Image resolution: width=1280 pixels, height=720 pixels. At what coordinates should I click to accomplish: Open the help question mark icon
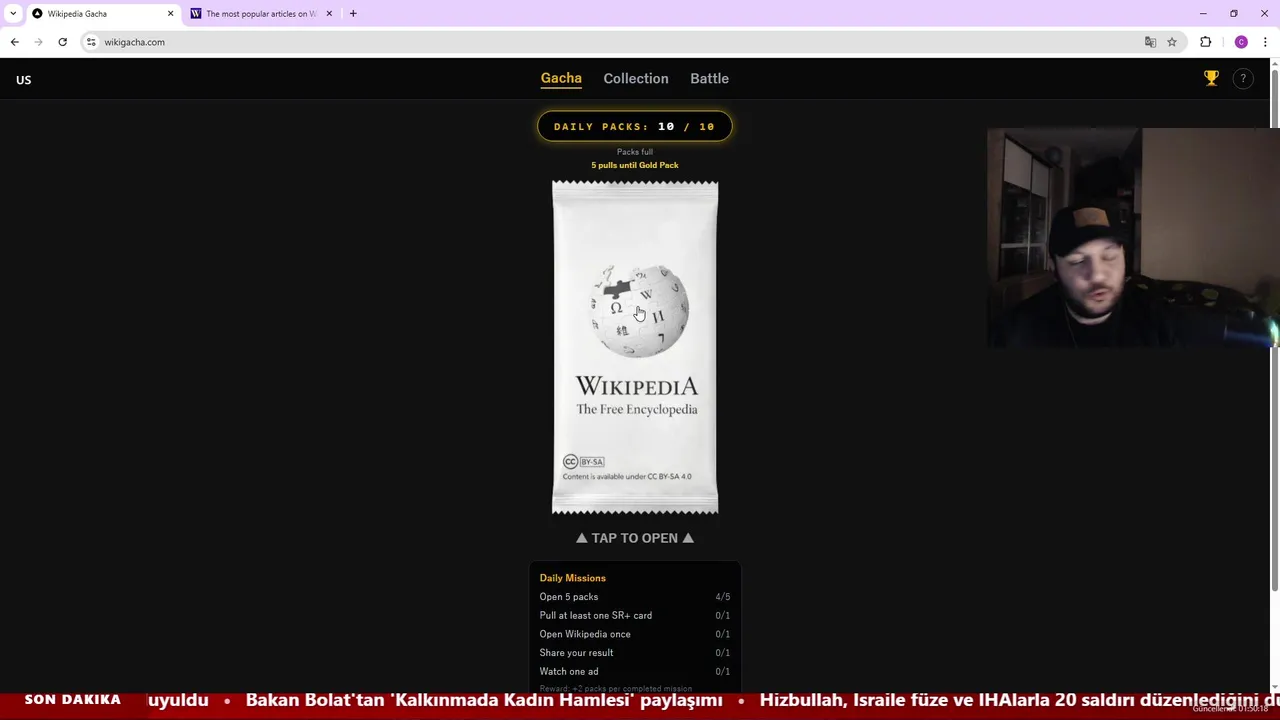[1243, 79]
